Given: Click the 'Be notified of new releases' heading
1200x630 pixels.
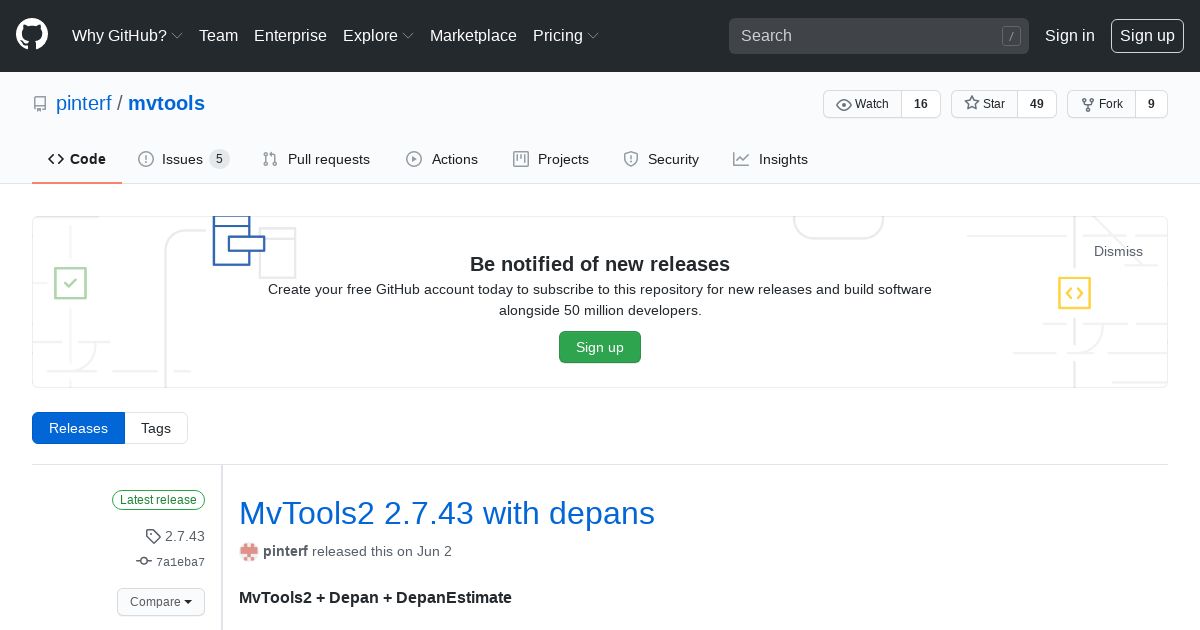Looking at the screenshot, I should click(x=600, y=264).
